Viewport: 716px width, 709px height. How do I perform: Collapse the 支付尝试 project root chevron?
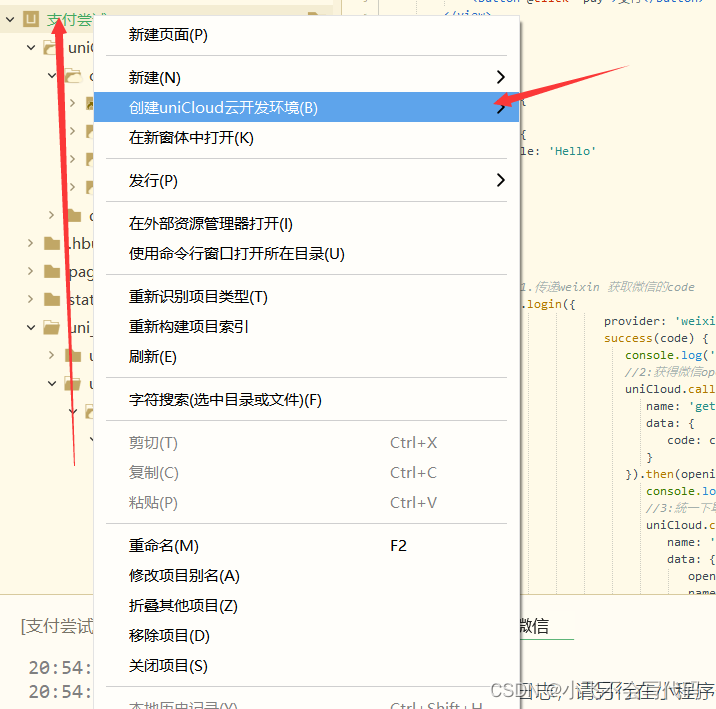pyautogui.click(x=10, y=20)
